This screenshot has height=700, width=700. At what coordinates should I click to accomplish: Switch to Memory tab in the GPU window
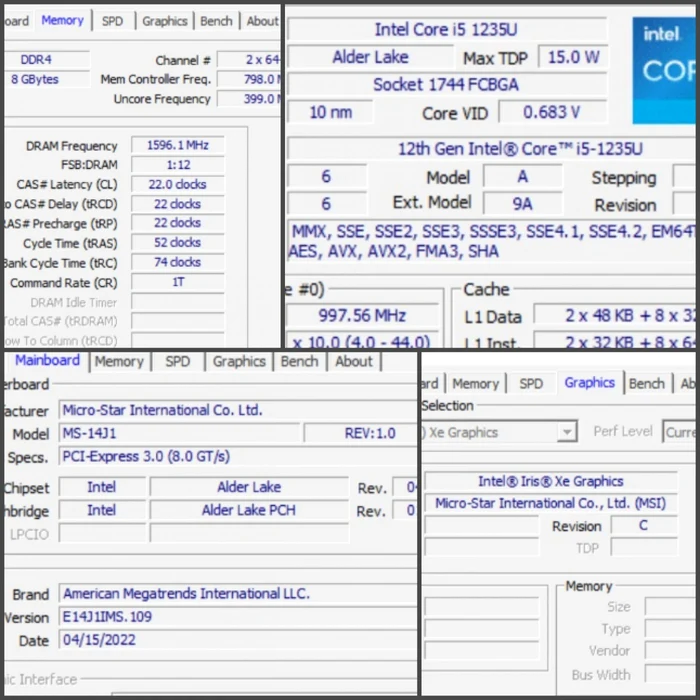coord(476,383)
